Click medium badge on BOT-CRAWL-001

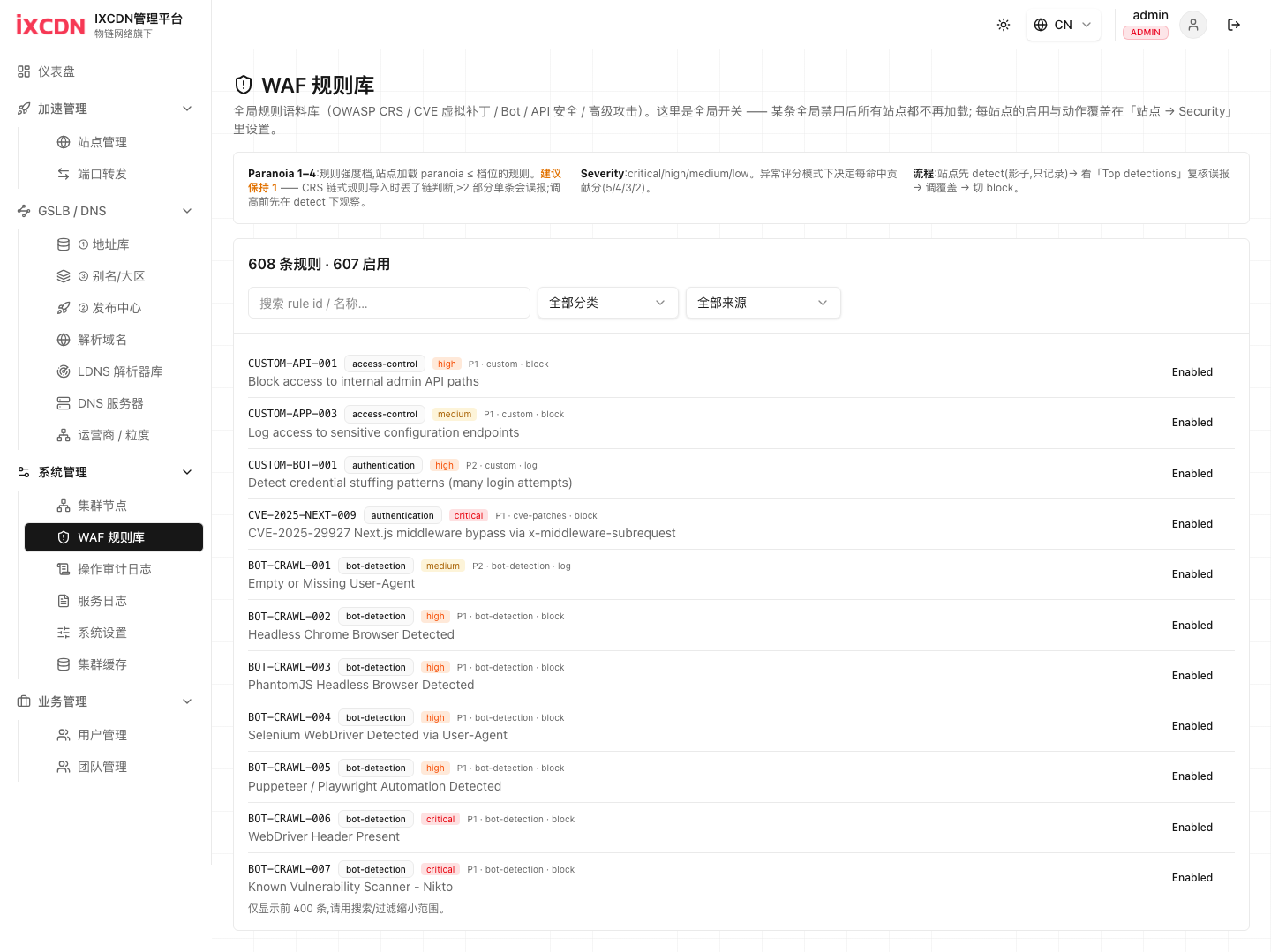(443, 566)
